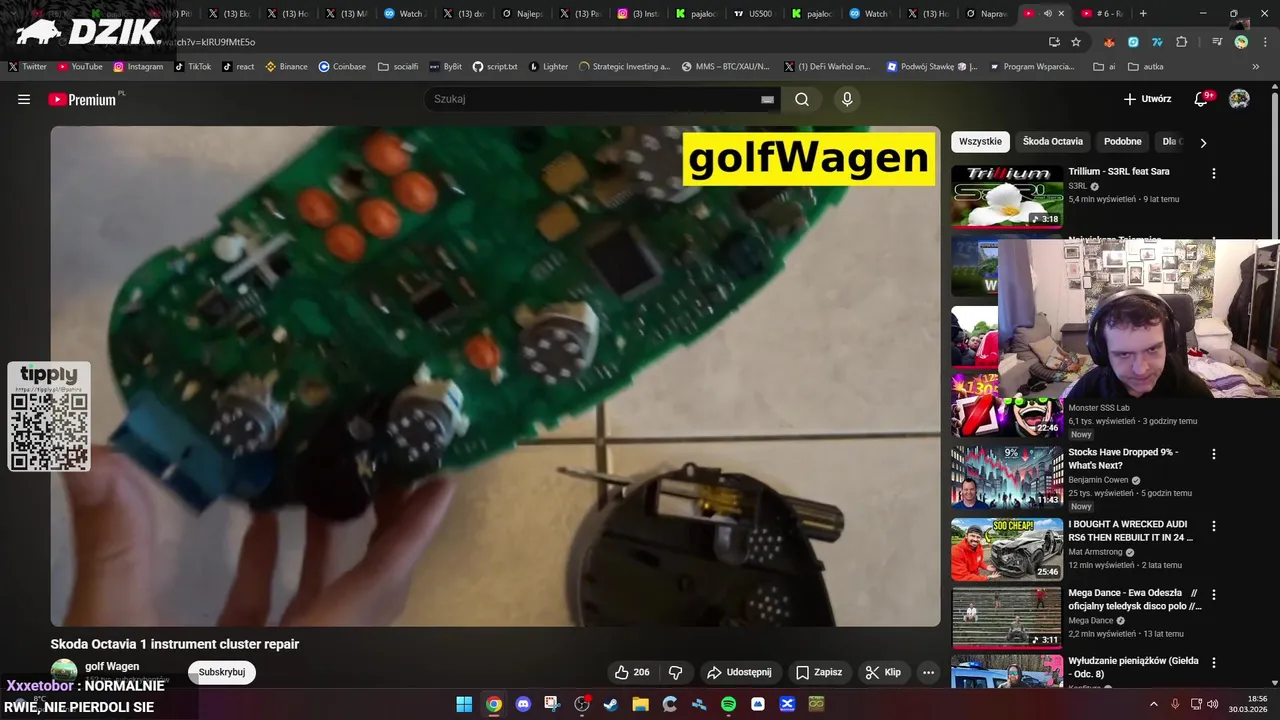Open the YouTube account avatar menu
Viewport: 1280px width, 720px height.
[1239, 99]
